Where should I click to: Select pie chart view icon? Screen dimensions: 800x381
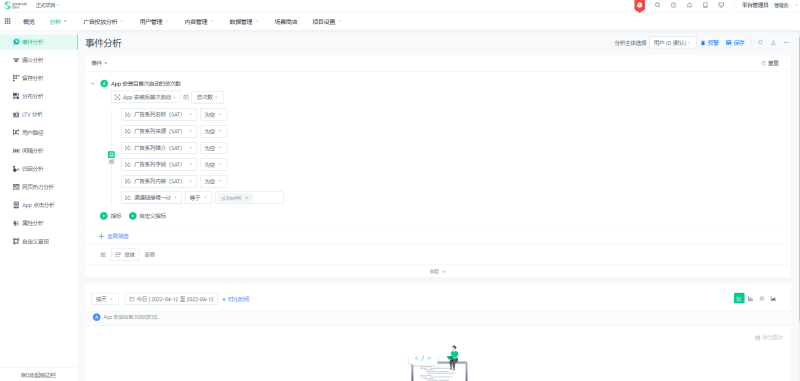pyautogui.click(x=762, y=299)
